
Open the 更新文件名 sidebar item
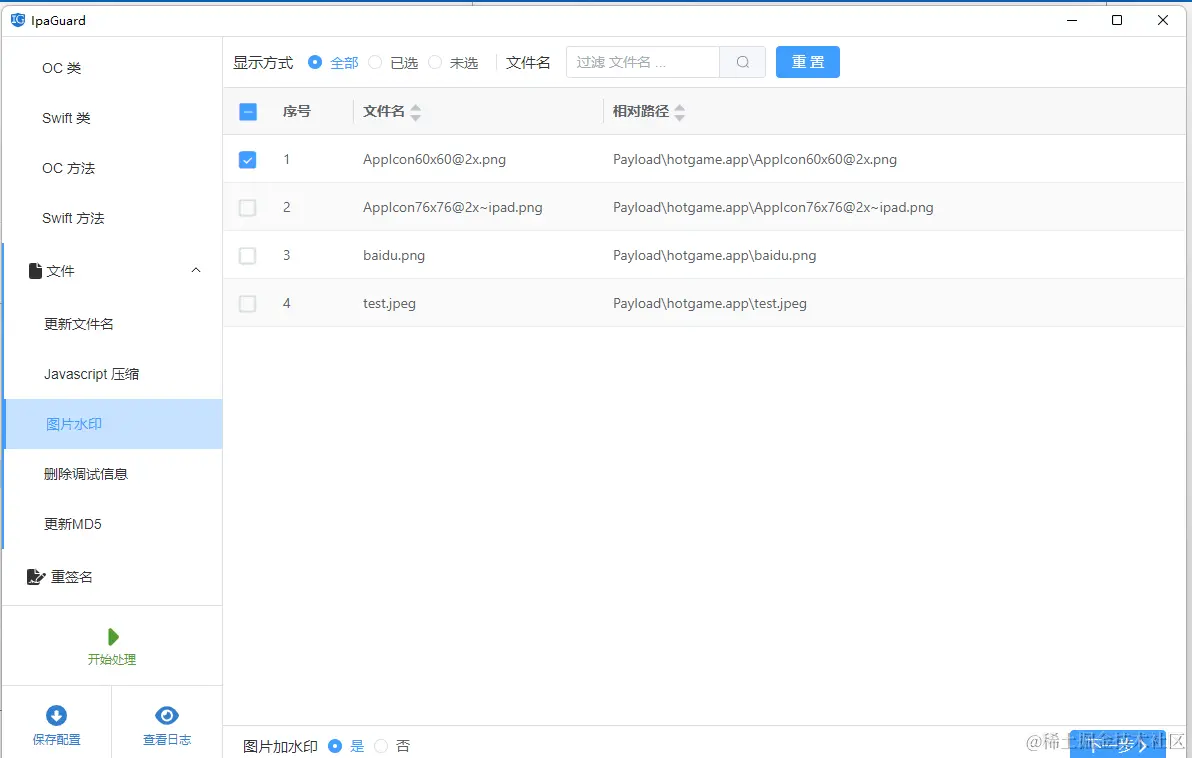coord(79,324)
